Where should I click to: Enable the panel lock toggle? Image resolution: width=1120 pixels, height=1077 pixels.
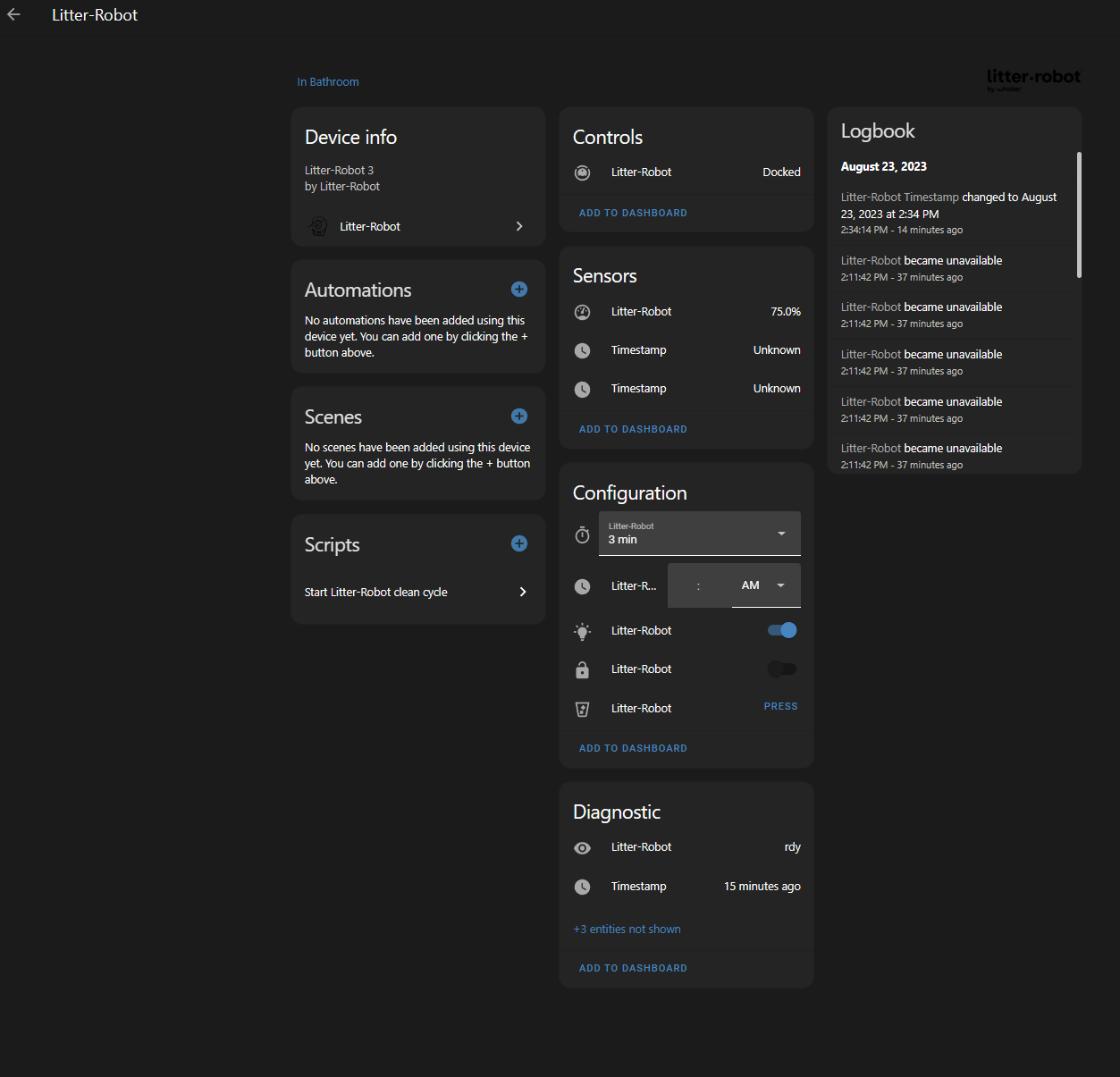[781, 669]
